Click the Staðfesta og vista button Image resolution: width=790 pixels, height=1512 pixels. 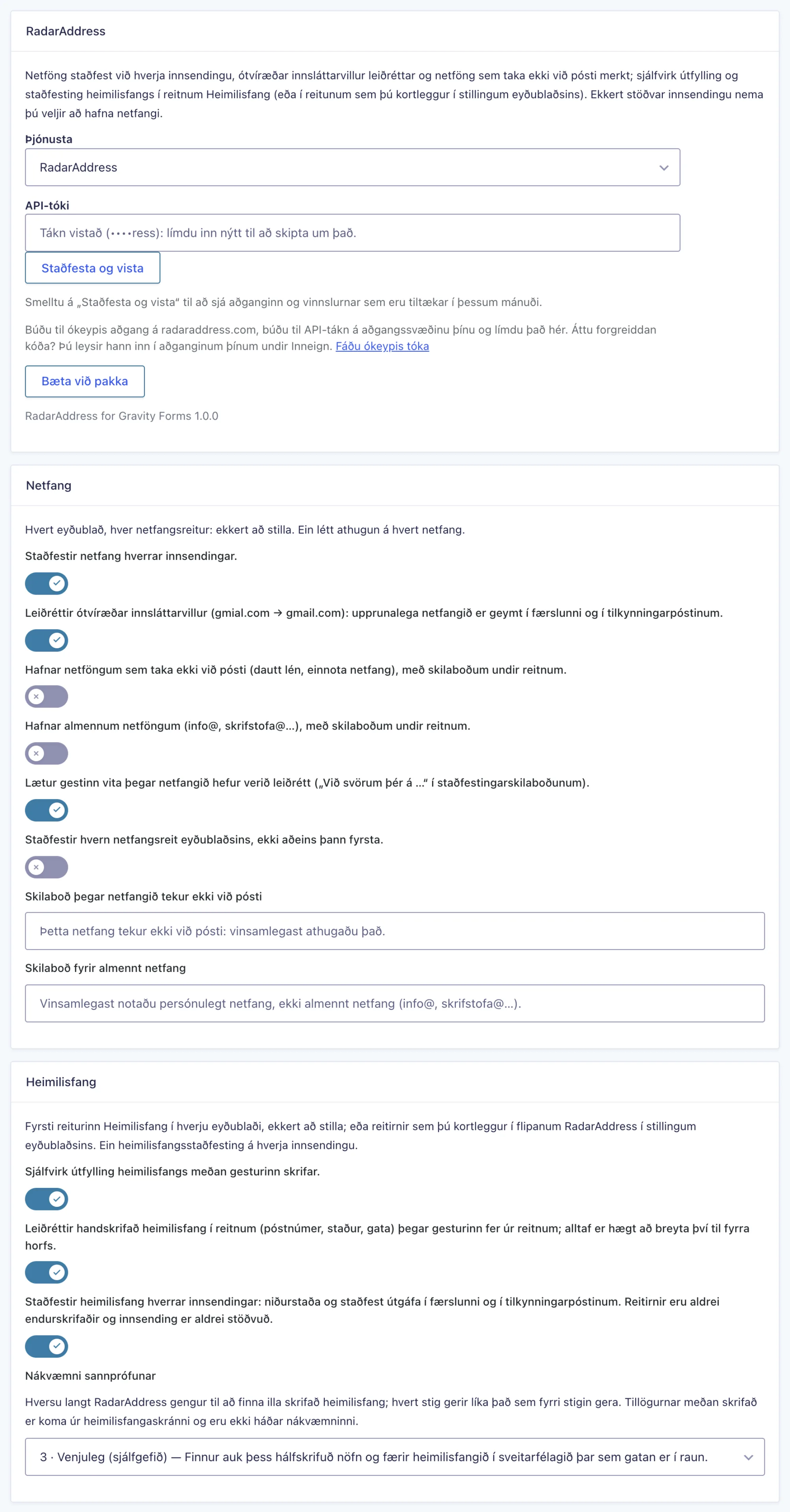pos(92,268)
